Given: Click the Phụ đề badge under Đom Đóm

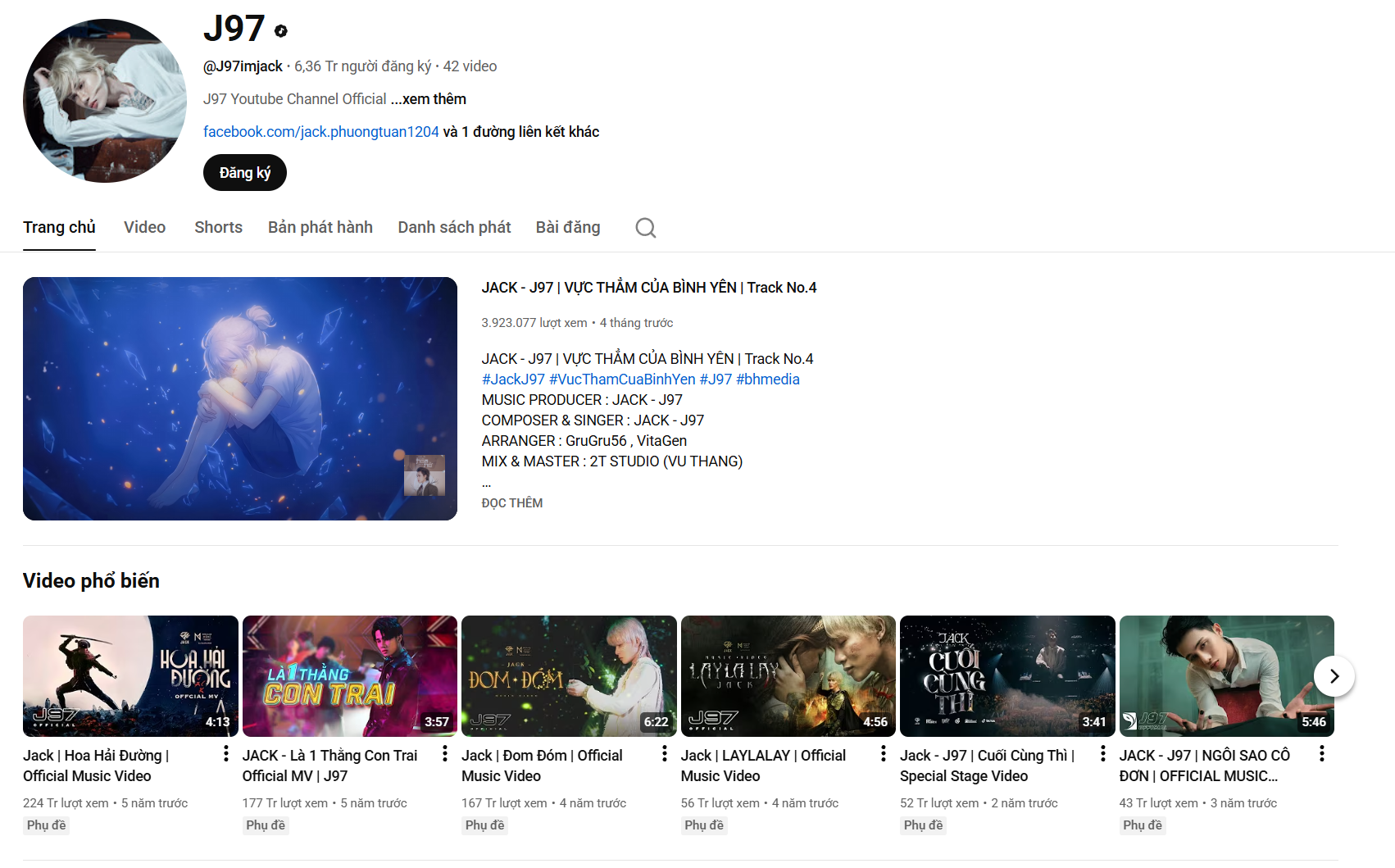Looking at the screenshot, I should click(484, 825).
